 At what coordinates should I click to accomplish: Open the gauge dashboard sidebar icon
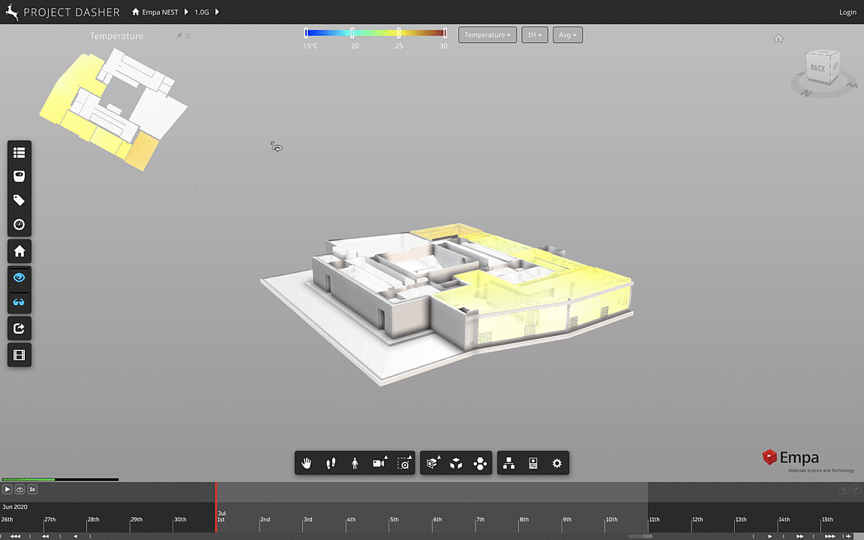point(19,225)
